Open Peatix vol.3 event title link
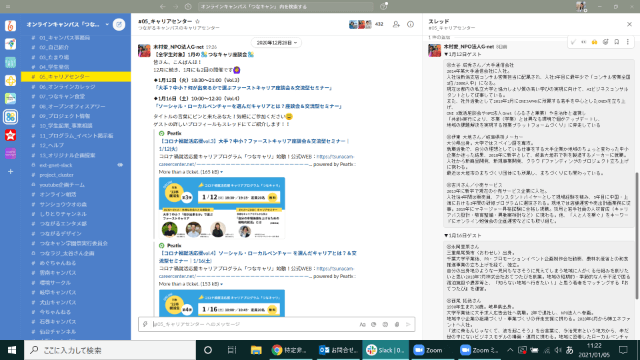The width and height of the screenshot is (640, 360). pos(254,145)
